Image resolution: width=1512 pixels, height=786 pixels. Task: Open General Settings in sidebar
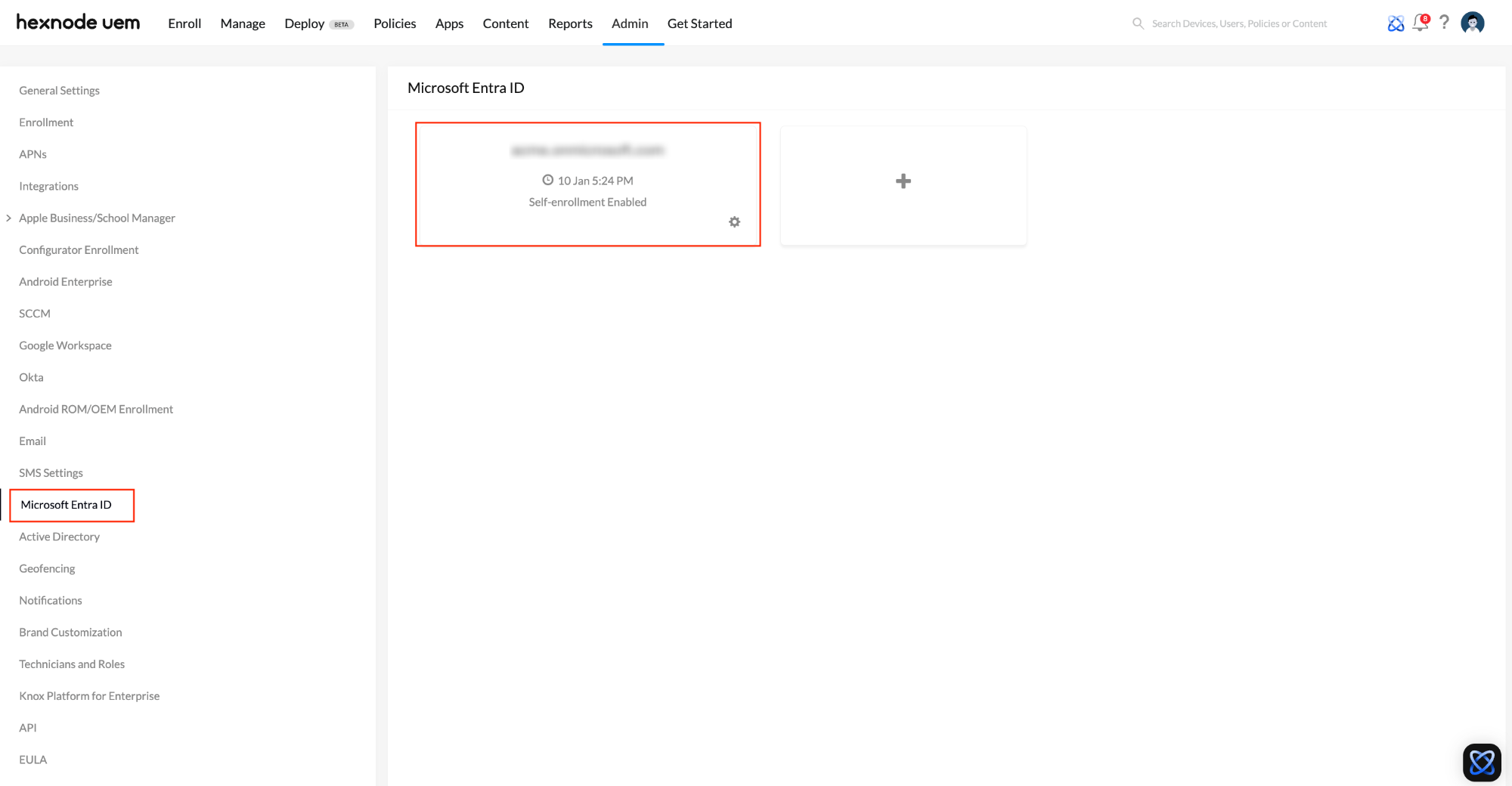click(x=59, y=90)
